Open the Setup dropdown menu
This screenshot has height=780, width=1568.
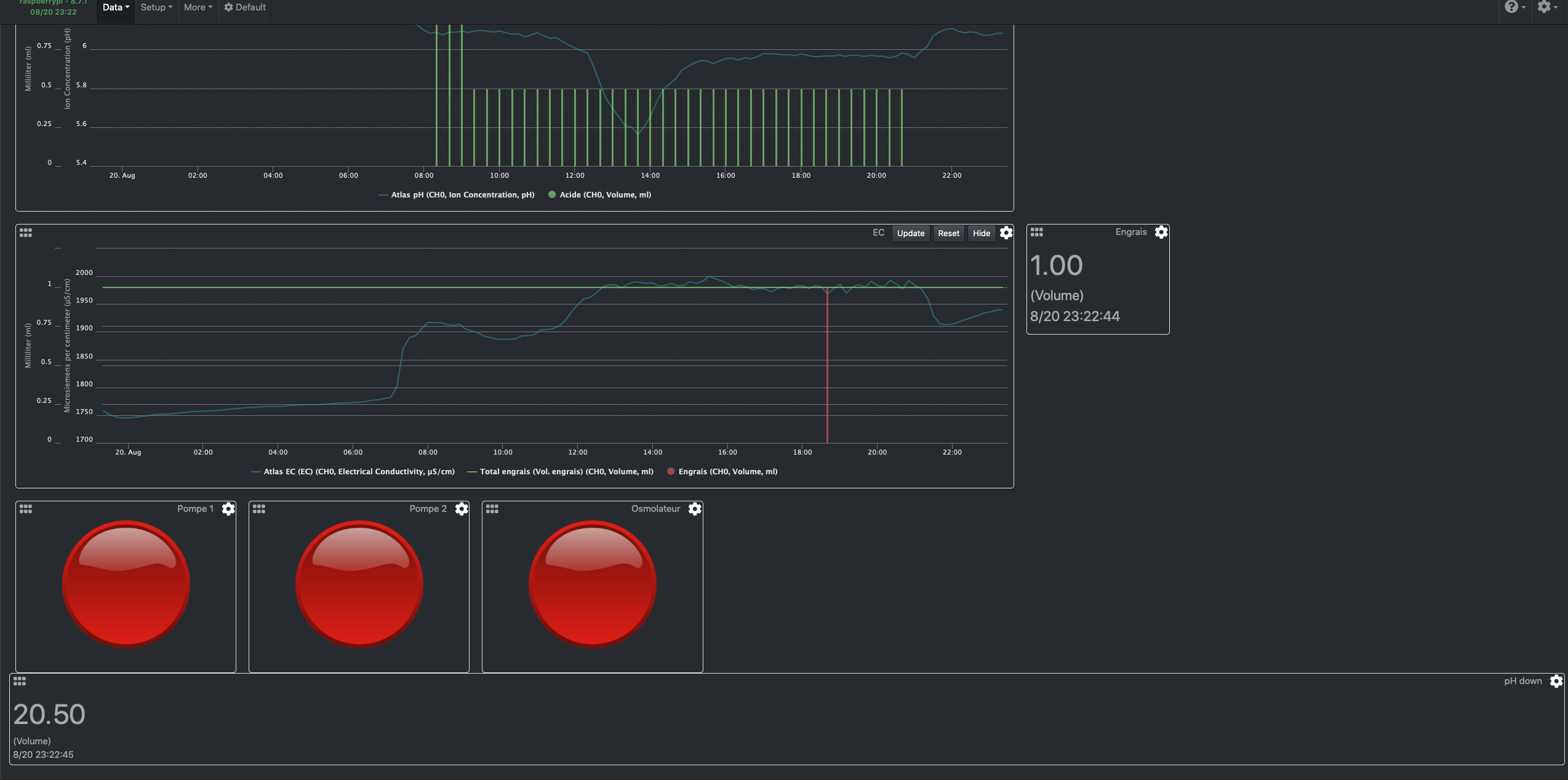pyautogui.click(x=155, y=7)
